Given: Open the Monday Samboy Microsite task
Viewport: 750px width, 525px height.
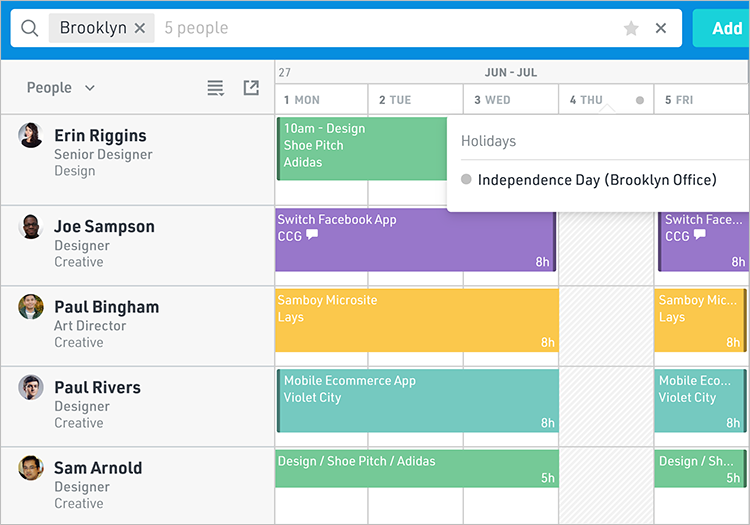Looking at the screenshot, I should point(417,320).
